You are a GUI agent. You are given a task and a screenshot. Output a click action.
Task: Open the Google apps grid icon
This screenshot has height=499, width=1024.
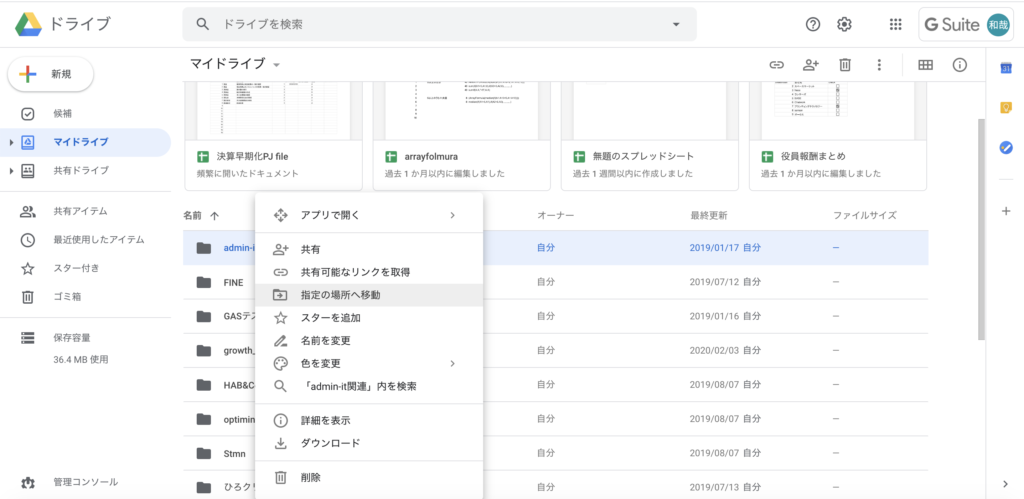tap(896, 25)
